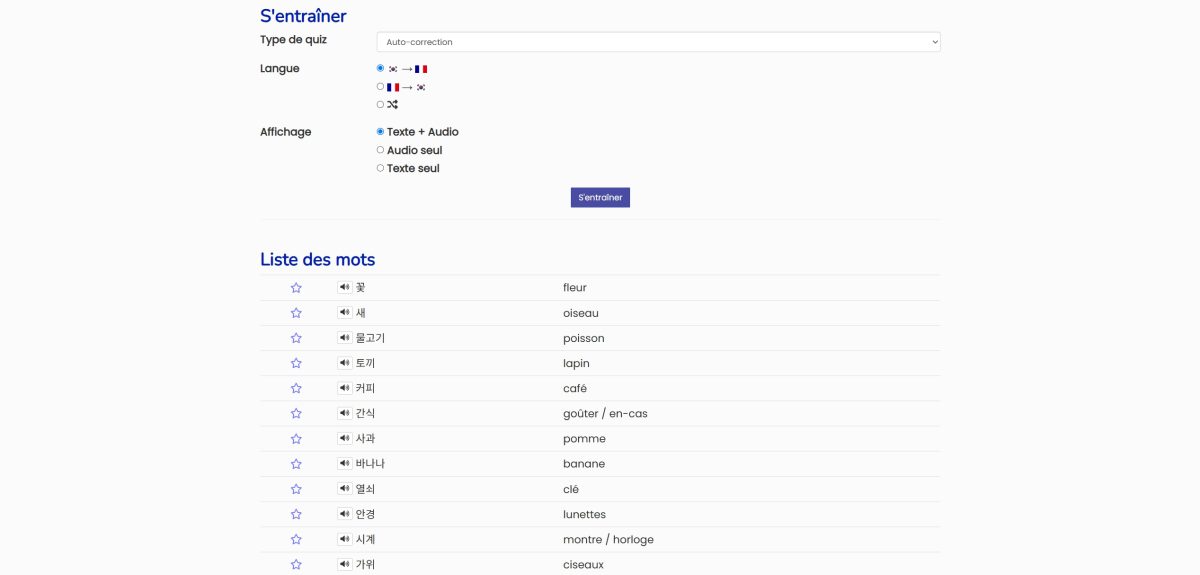
Task: Favorite the 'ciseaux' row star
Action: 296,565
